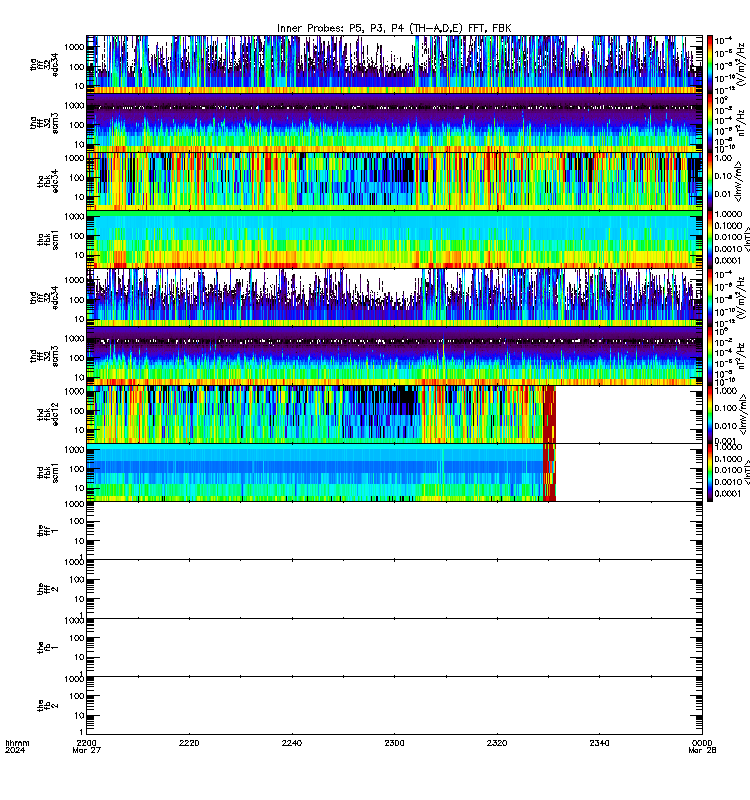The image size is (750, 800).
Task: Click the 2240 time axis label
Action: (292, 743)
